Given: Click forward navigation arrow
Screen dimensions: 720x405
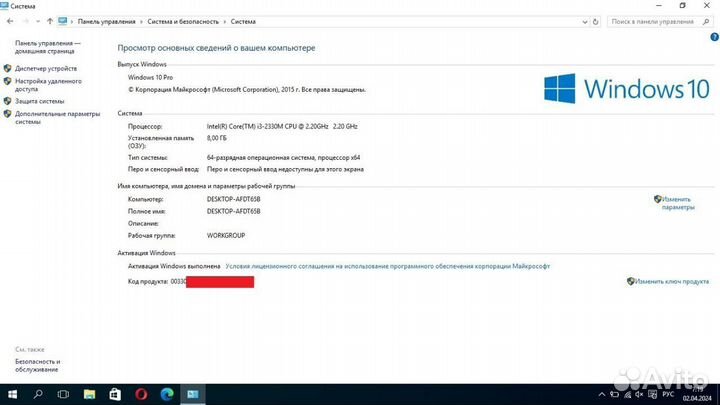Looking at the screenshot, I should [x=26, y=22].
